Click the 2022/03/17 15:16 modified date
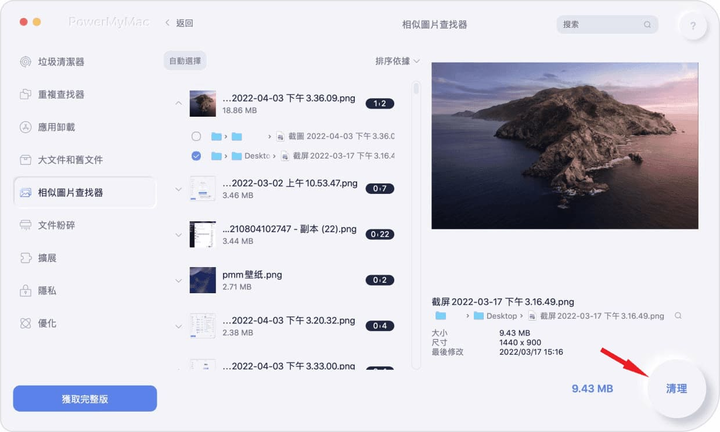The width and height of the screenshot is (720, 432). (531, 352)
